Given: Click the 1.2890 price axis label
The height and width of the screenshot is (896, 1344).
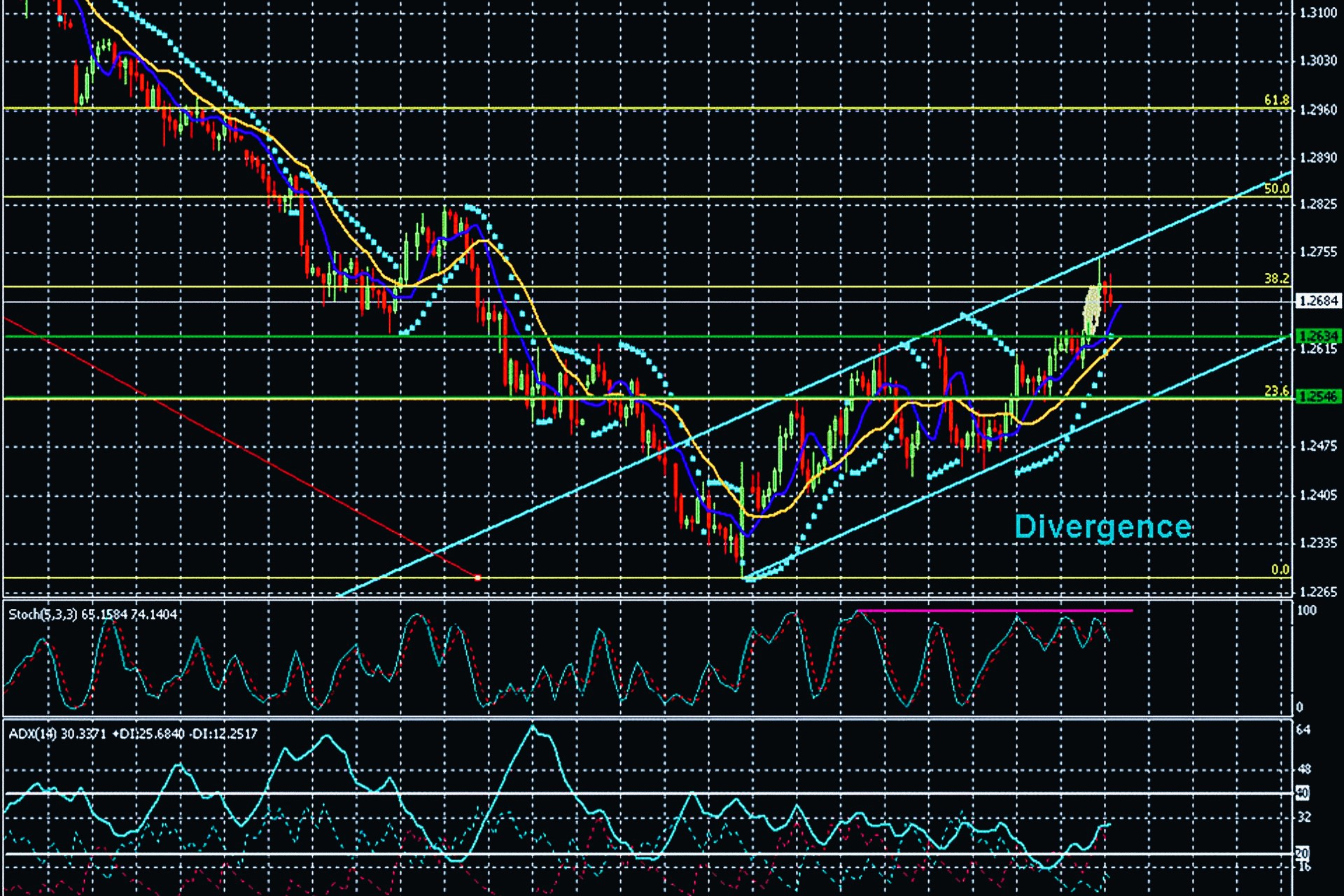Looking at the screenshot, I should point(1318,157).
